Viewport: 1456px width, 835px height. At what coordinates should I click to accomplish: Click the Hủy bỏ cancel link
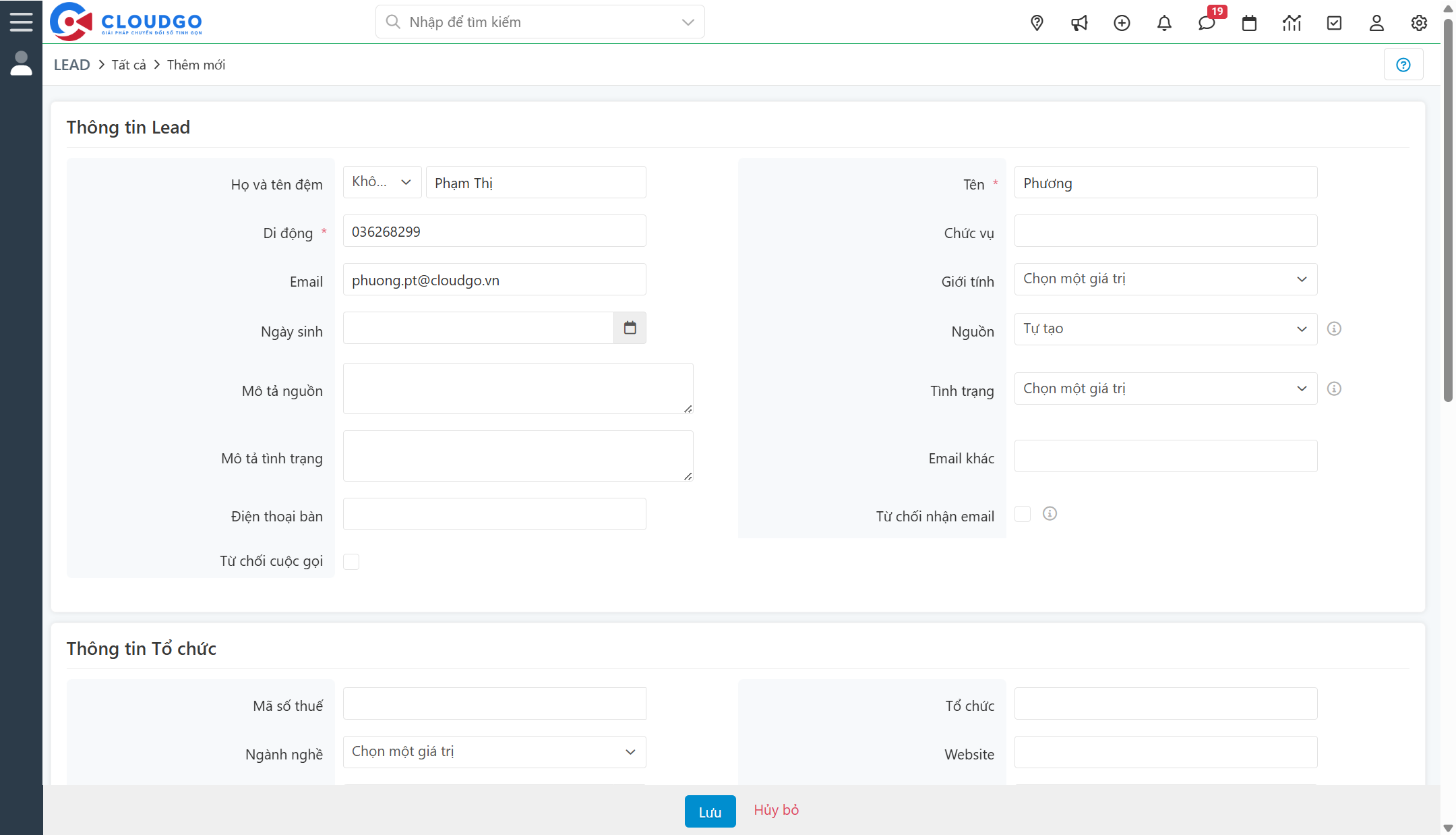point(776,810)
